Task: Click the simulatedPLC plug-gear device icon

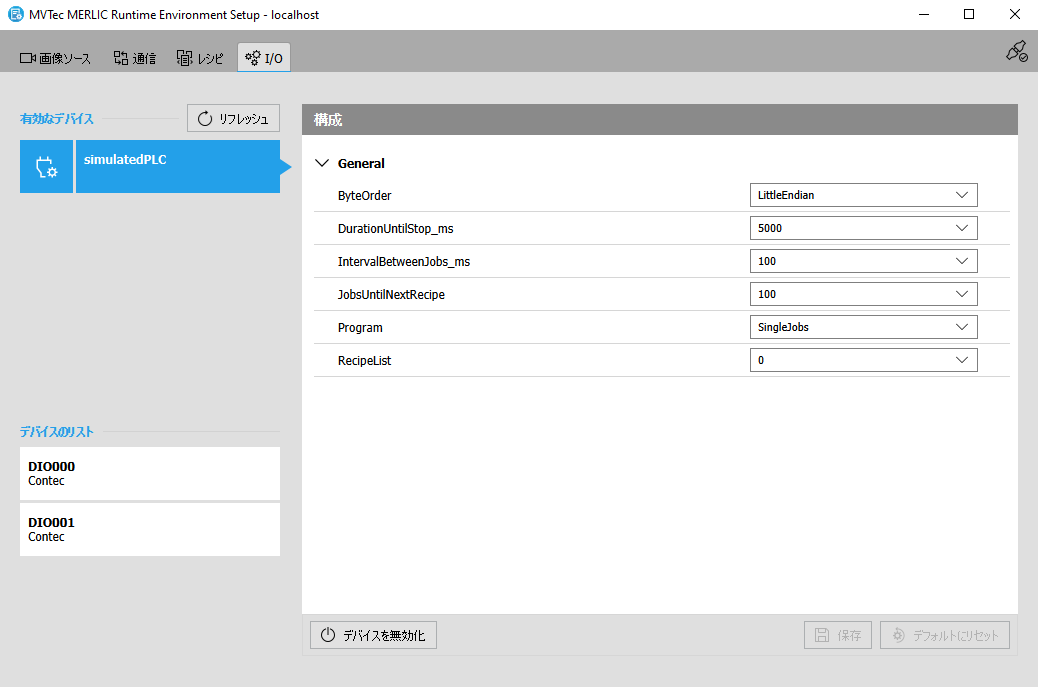Action: (x=46, y=167)
